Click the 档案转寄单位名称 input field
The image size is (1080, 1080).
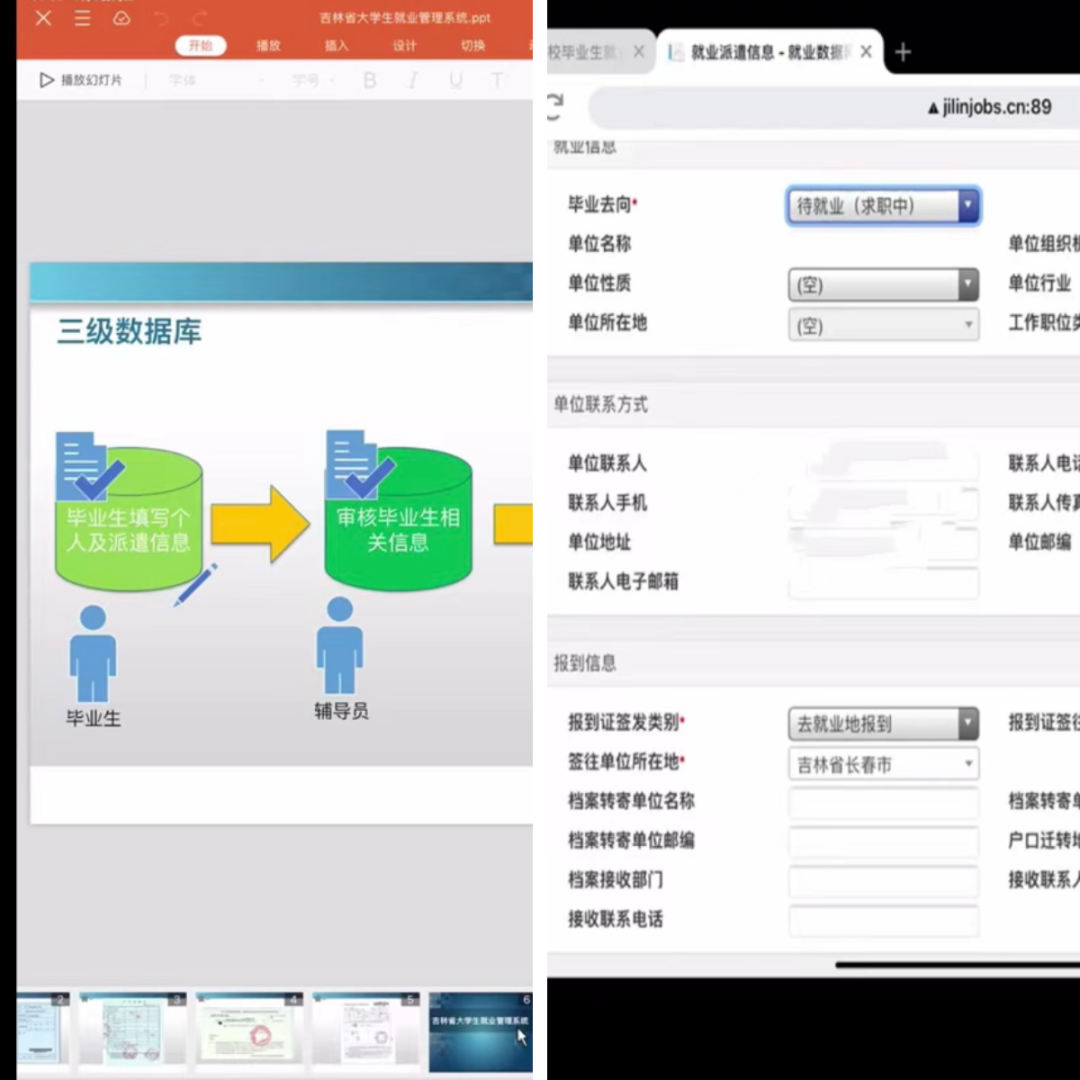(x=882, y=802)
